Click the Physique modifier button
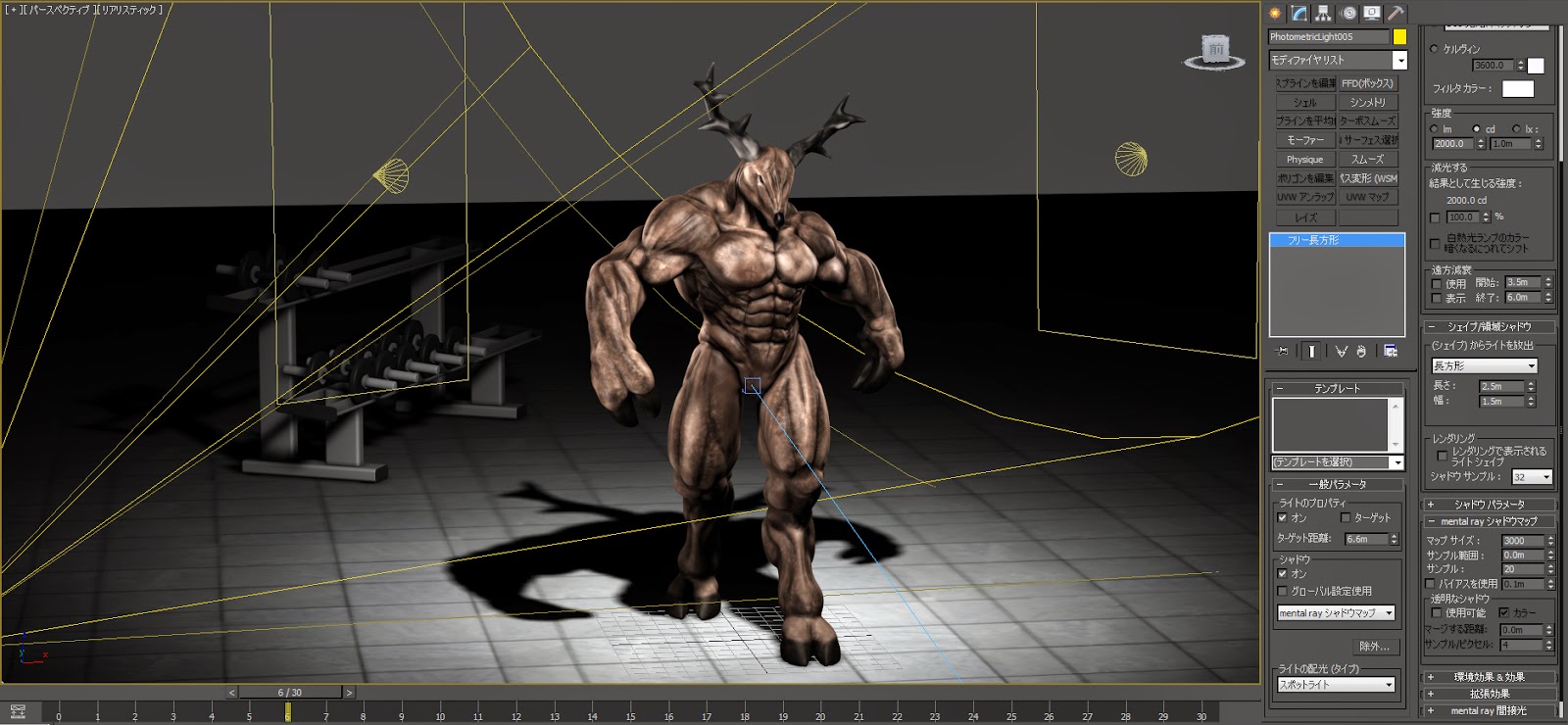This screenshot has width=1568, height=725. coord(1304,159)
